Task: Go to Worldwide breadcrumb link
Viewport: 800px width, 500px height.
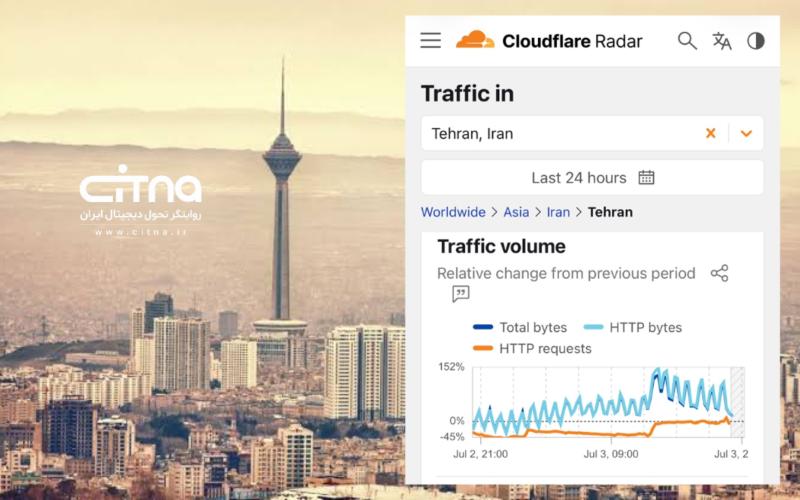Action: pos(453,212)
